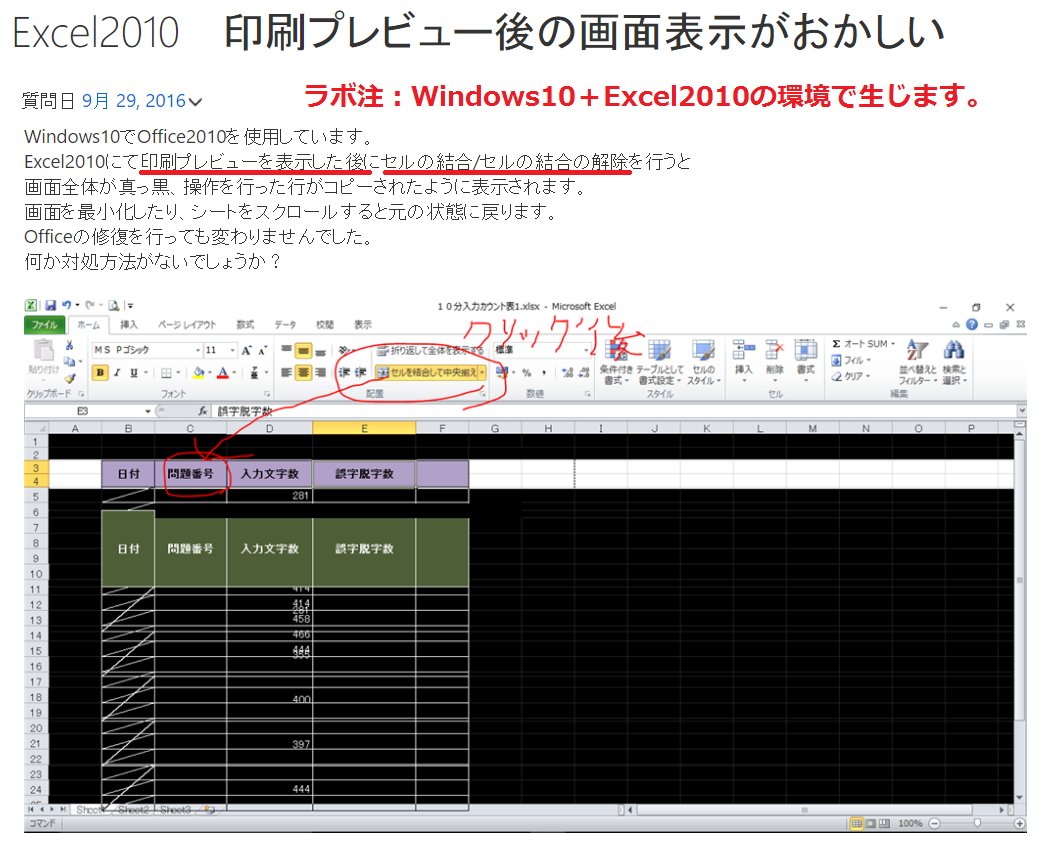1054x866 pixels.
Task: Click decrease decimal places icon
Action: [583, 372]
